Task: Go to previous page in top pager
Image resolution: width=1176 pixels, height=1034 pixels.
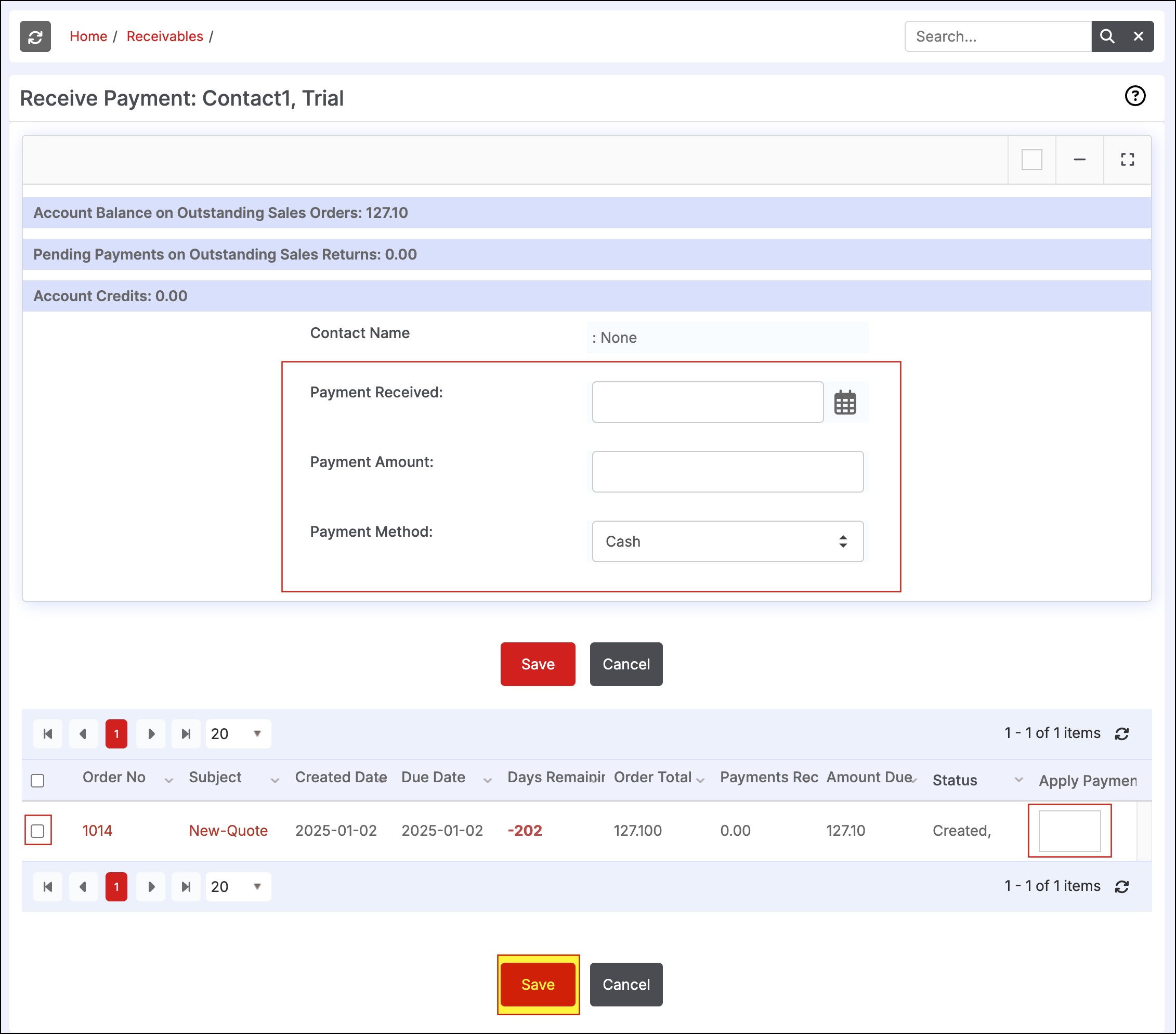Action: tap(83, 733)
